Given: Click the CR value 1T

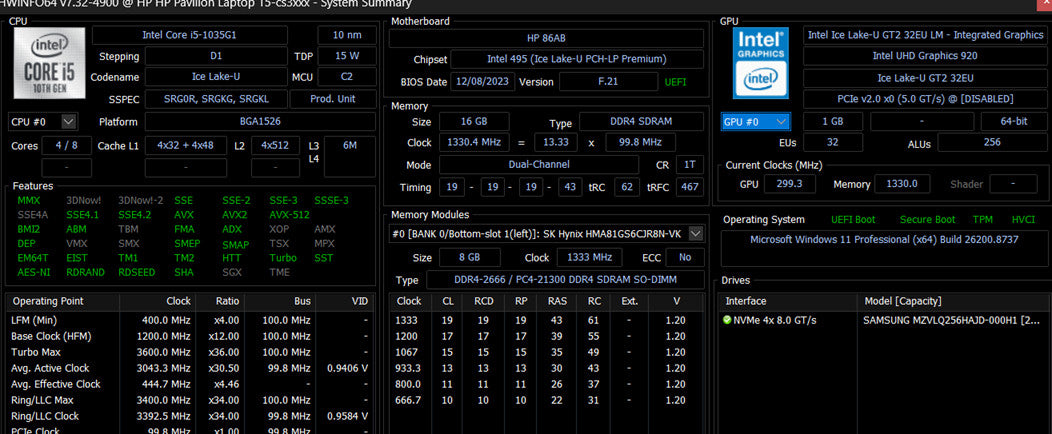Looking at the screenshot, I should (690, 165).
